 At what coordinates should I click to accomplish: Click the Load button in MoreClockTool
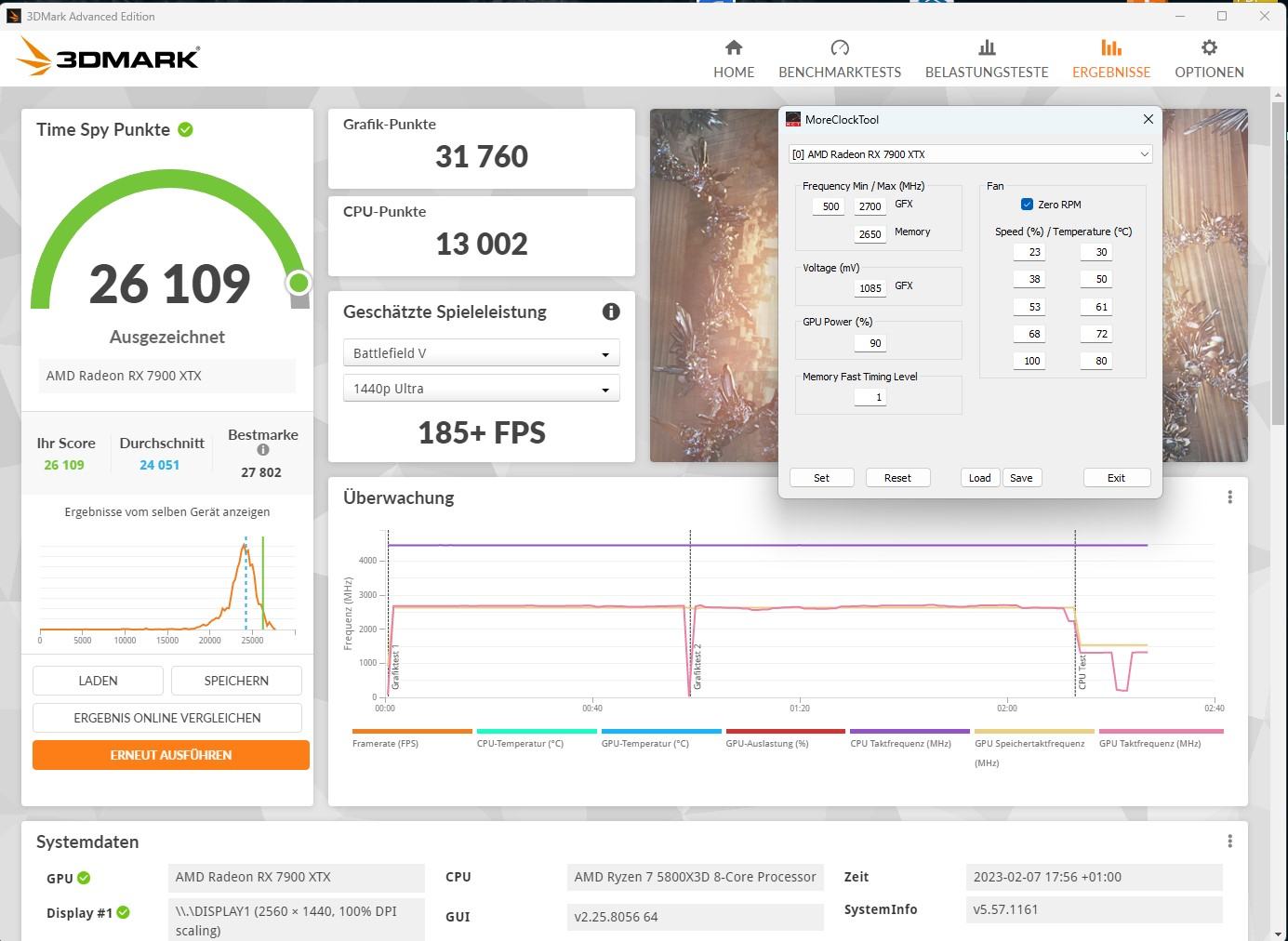pos(980,478)
